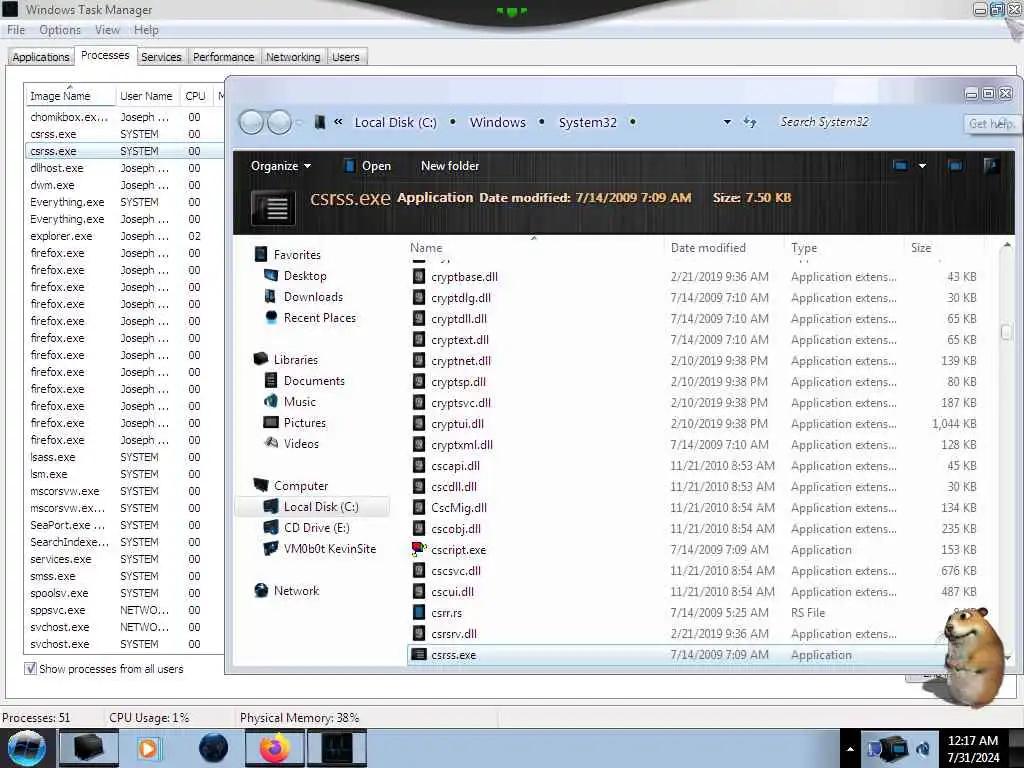1024x768 pixels.
Task: Click the VM0b0t KevinSite drive icon
Action: pyautogui.click(x=270, y=549)
